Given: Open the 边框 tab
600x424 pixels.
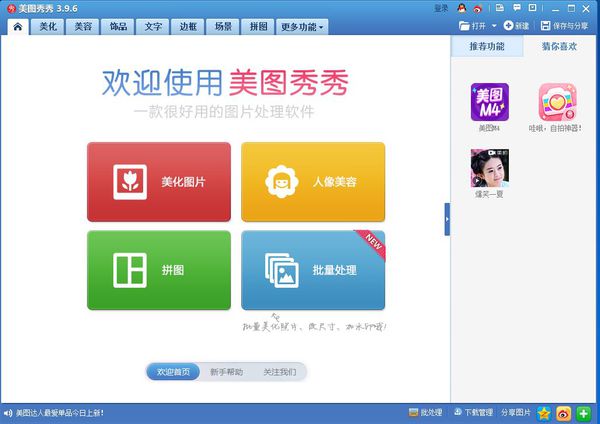Looking at the screenshot, I should [x=188, y=27].
